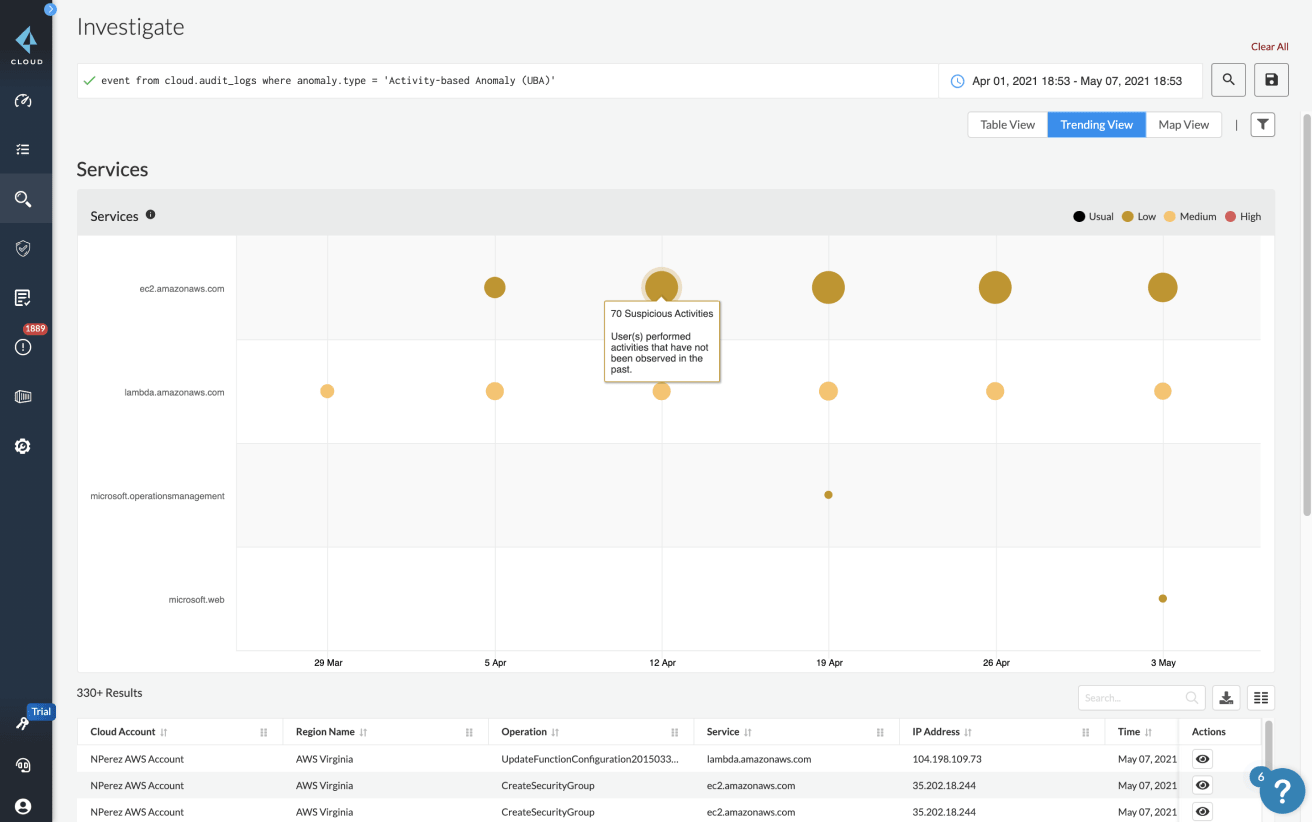The width and height of the screenshot is (1312, 822).
Task: Open the Alerts icon with the 1889 badge
Action: coord(23,346)
